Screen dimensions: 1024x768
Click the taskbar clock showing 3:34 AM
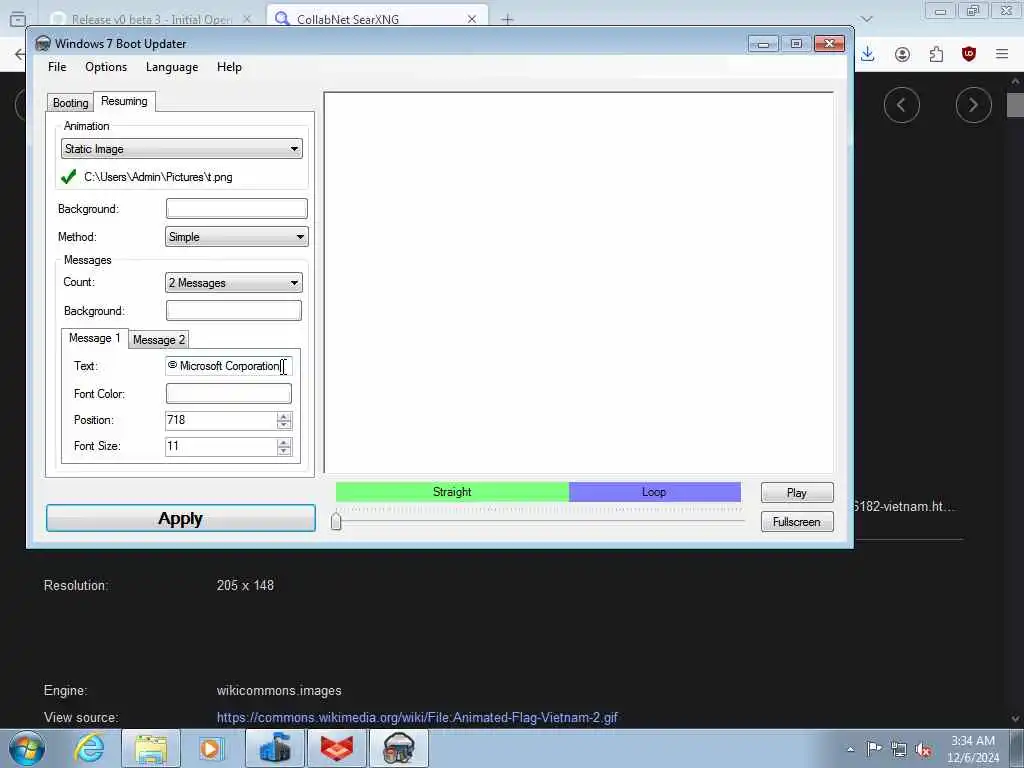[972, 749]
